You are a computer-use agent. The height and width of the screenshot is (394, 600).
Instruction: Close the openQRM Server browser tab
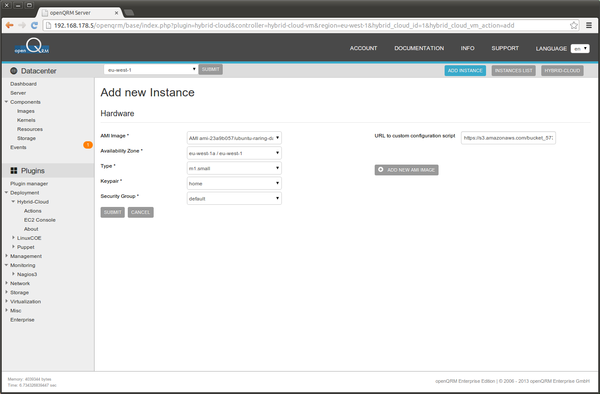116,13
